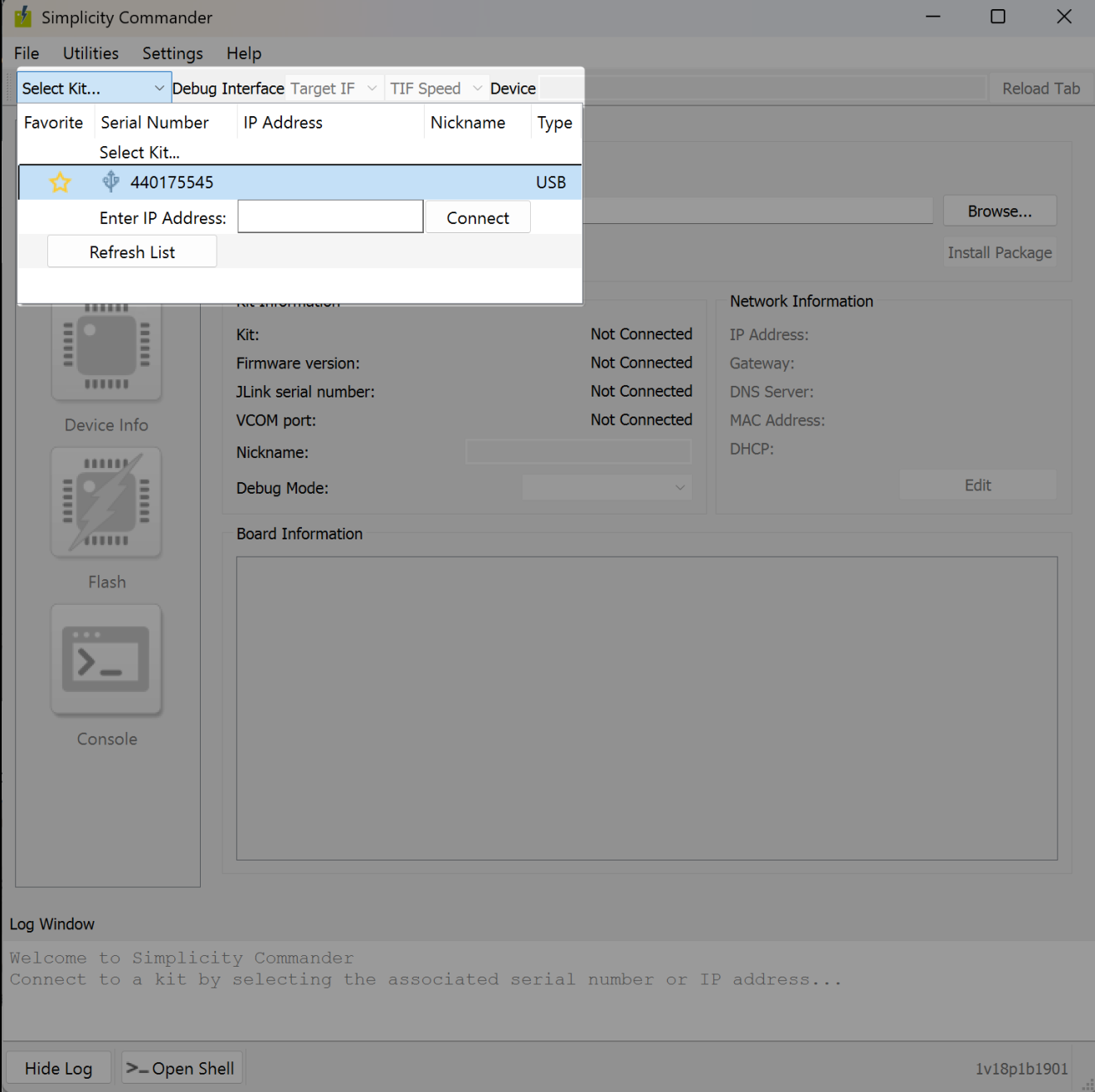Open the Help menu

(244, 53)
